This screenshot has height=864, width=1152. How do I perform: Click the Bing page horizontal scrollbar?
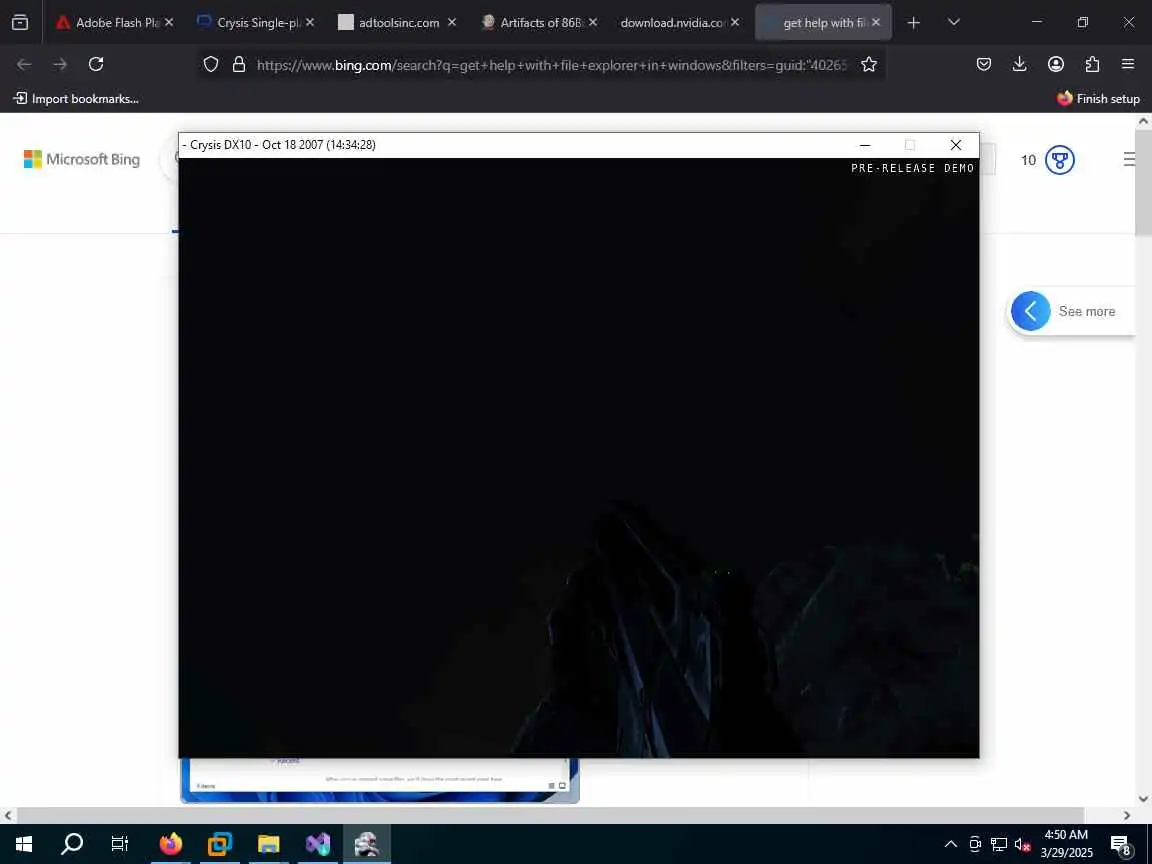click(x=550, y=815)
